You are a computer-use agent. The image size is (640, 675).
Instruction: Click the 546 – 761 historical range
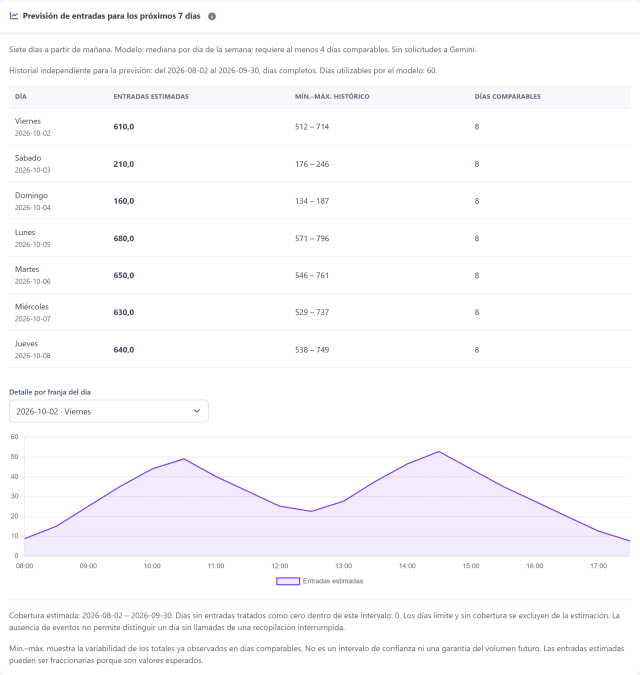pos(312,276)
